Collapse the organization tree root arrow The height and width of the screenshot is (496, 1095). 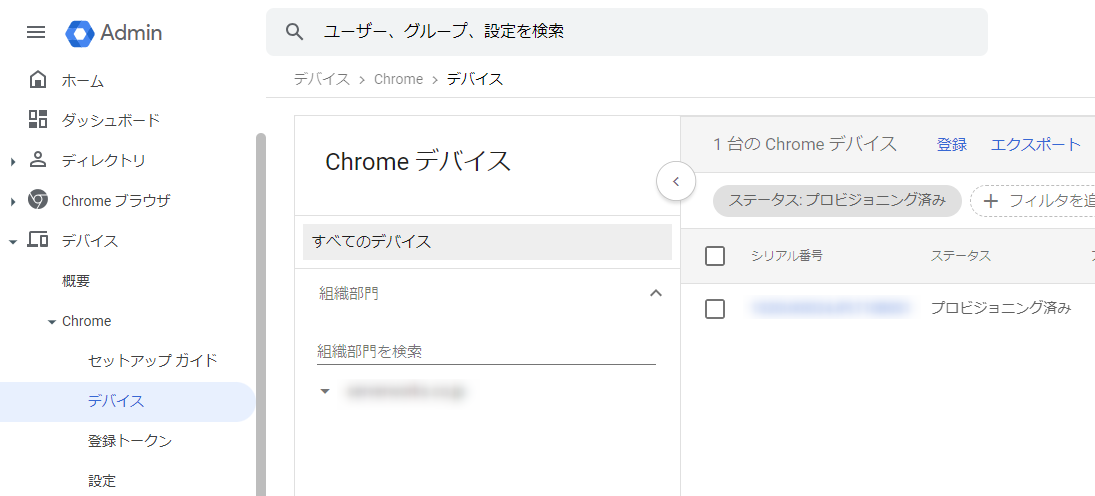324,391
